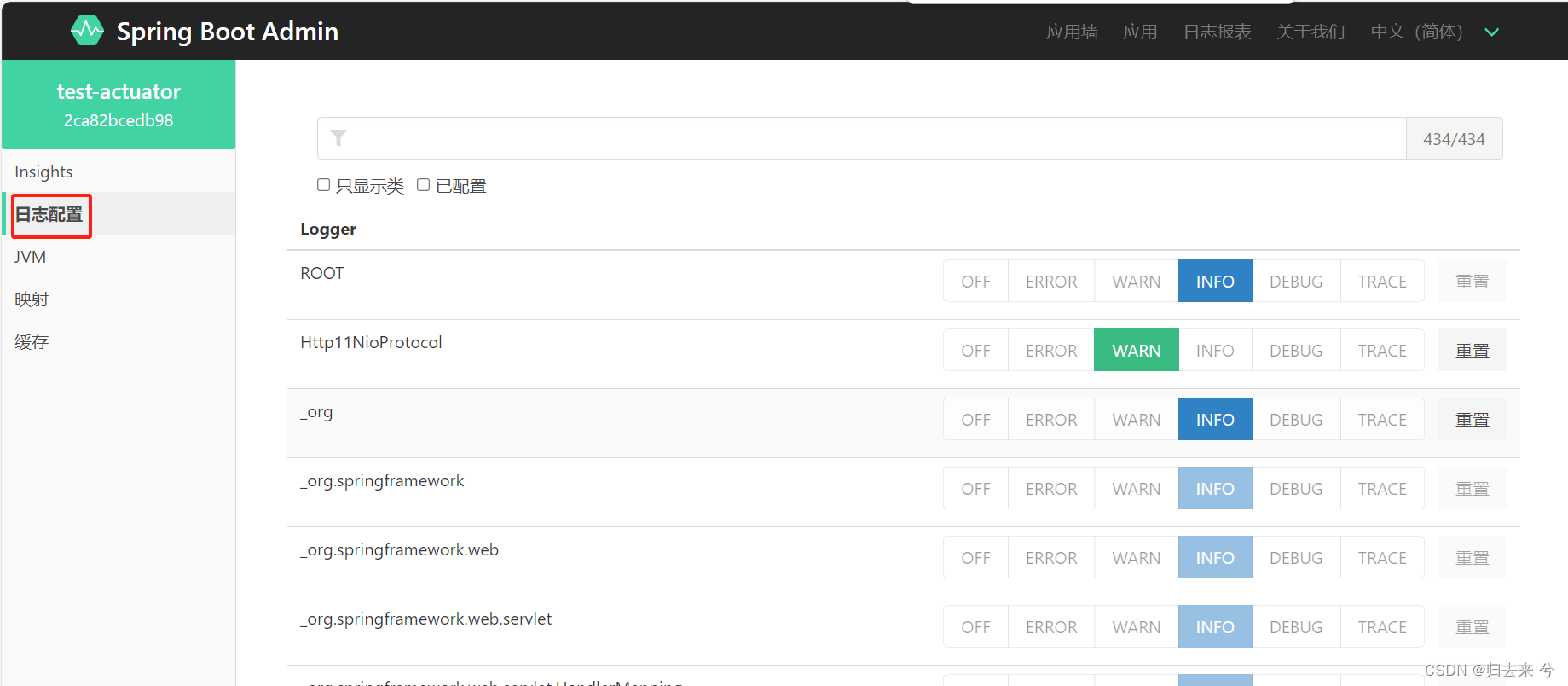Open 缓存 section in sidebar
This screenshot has width=1568, height=686.
119,342
